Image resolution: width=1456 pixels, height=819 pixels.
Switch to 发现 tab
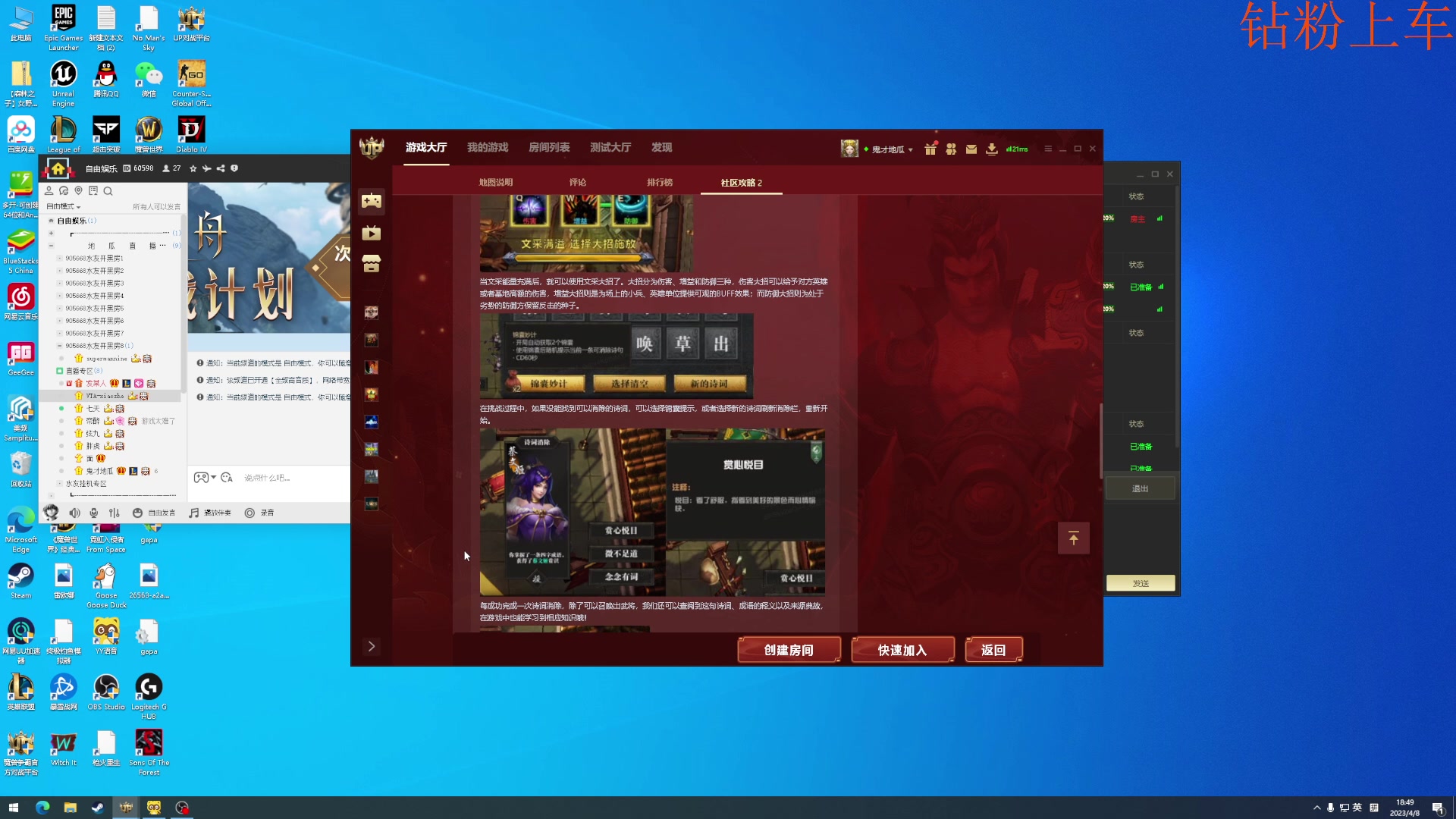coord(661,147)
